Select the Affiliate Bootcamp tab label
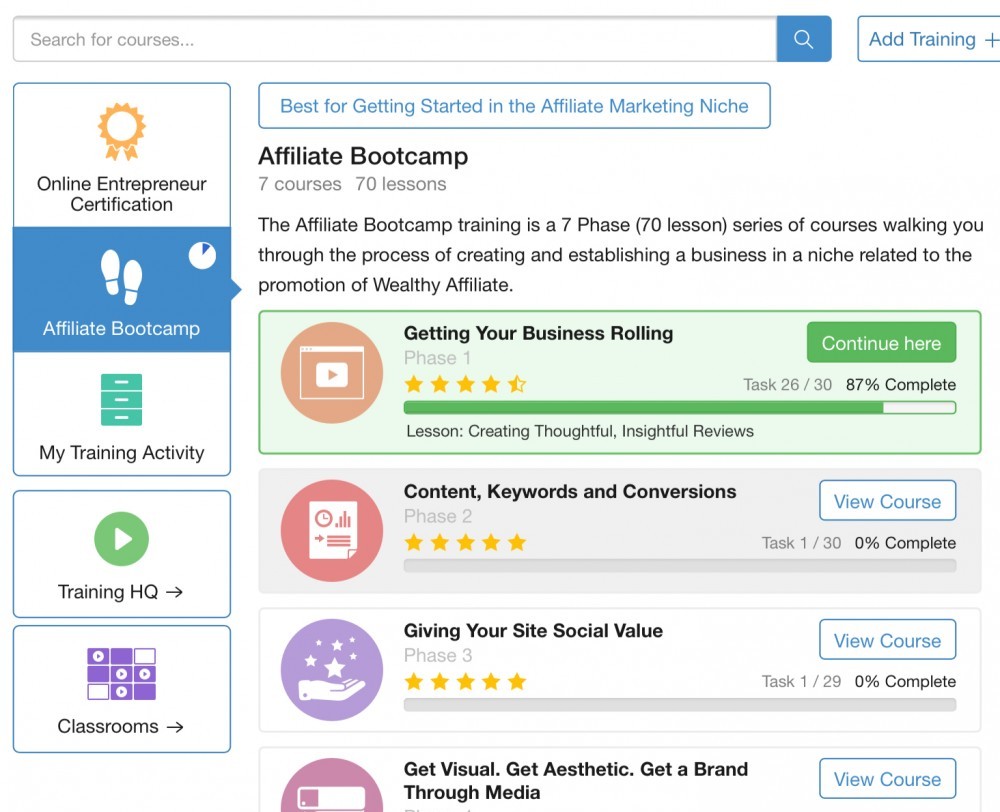Viewport: 1000px width, 812px height. [x=121, y=328]
